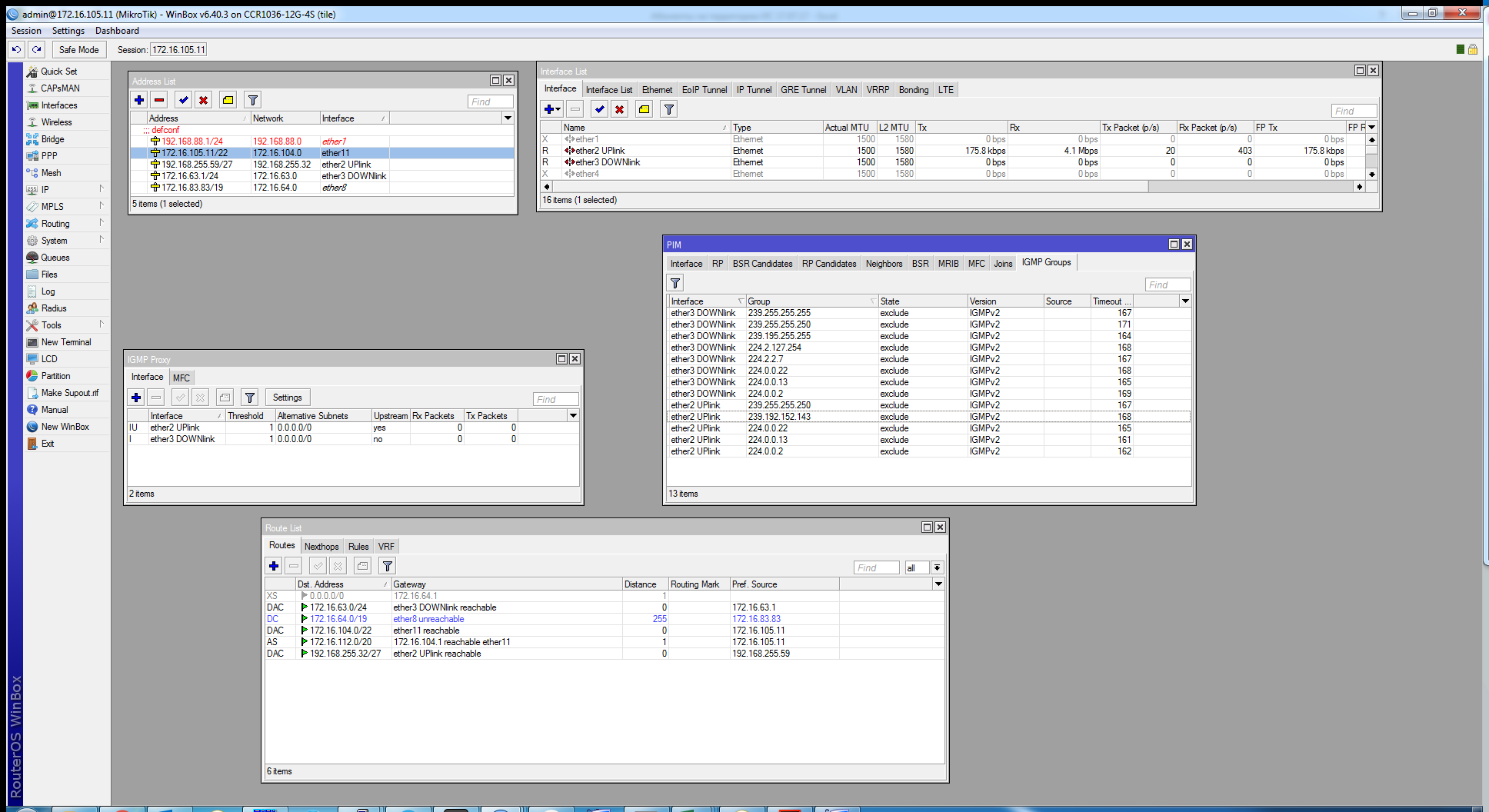Open New Terminal from the sidebar
This screenshot has height=812, width=1489.
click(x=65, y=342)
